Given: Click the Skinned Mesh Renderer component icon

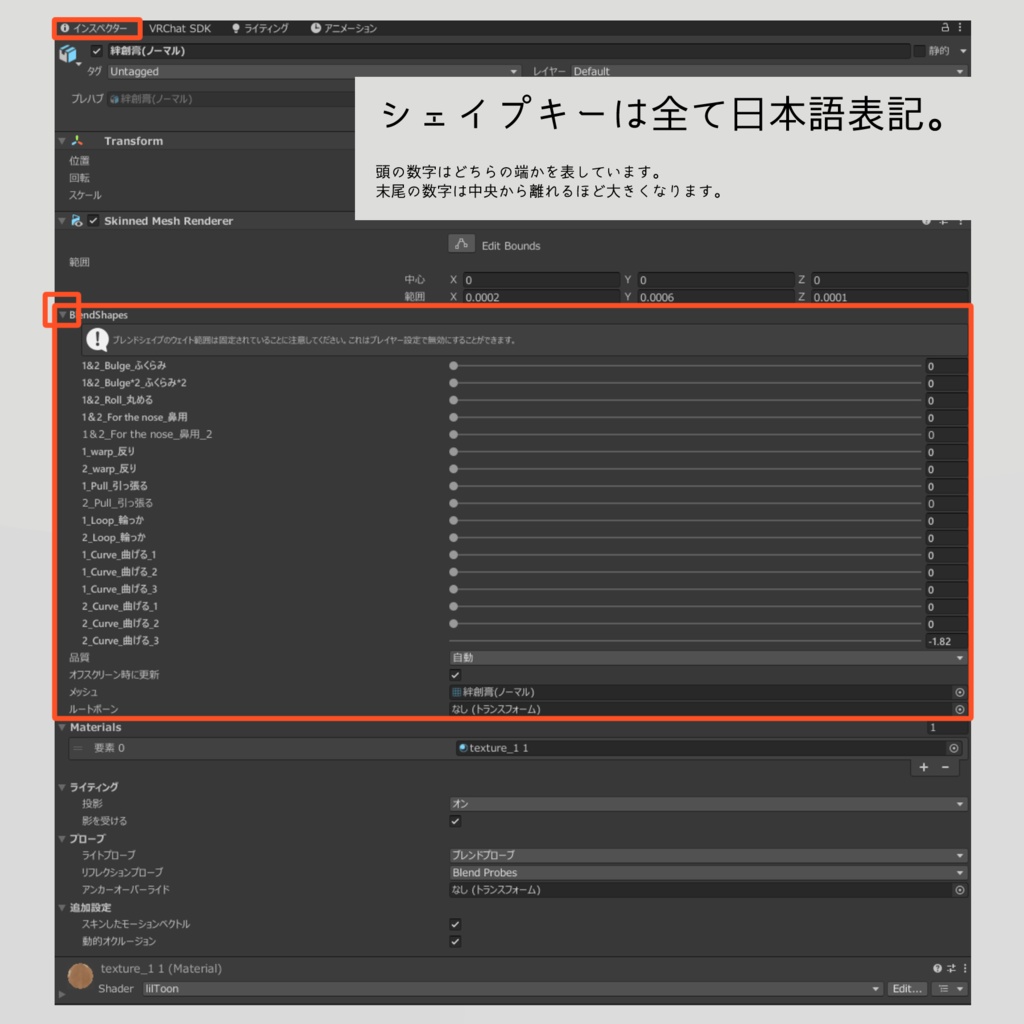Looking at the screenshot, I should click(76, 221).
